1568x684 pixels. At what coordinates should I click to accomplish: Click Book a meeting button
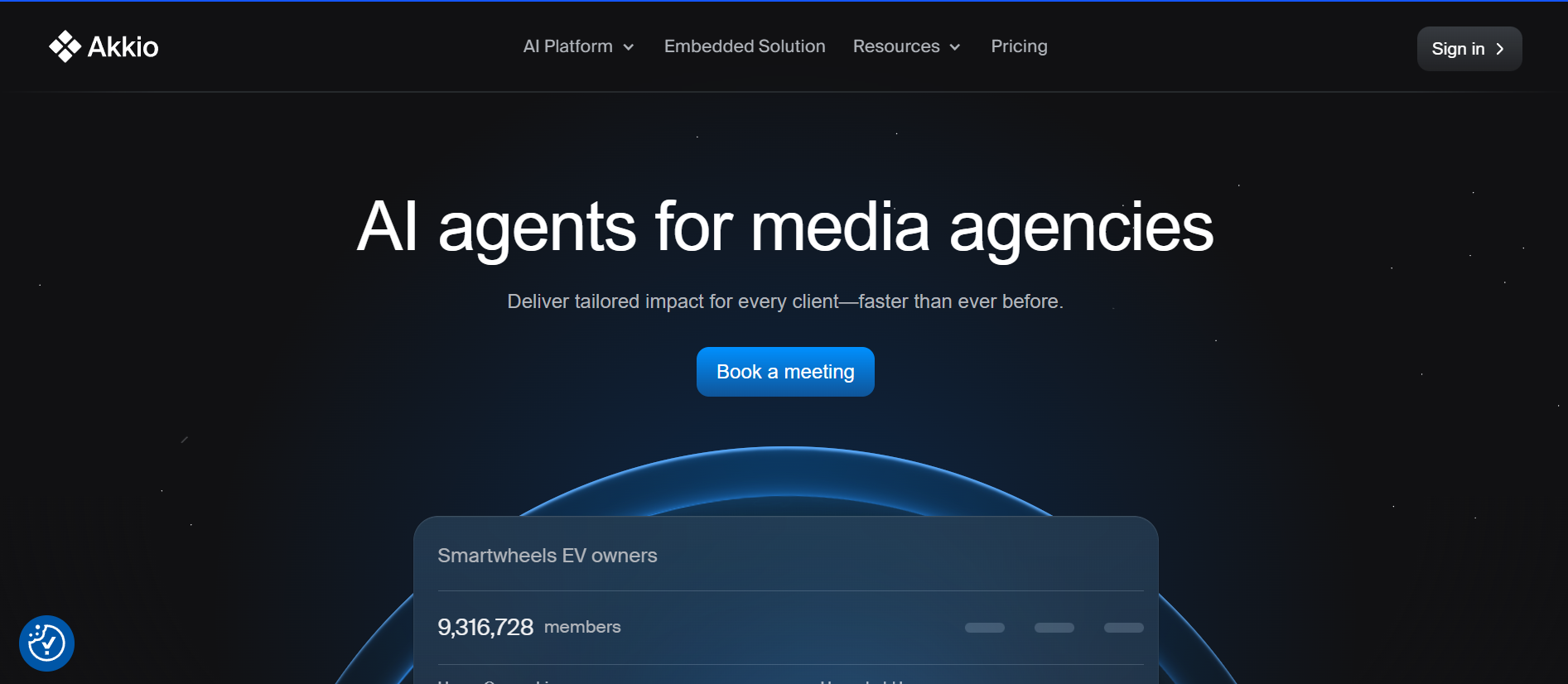[x=785, y=372]
